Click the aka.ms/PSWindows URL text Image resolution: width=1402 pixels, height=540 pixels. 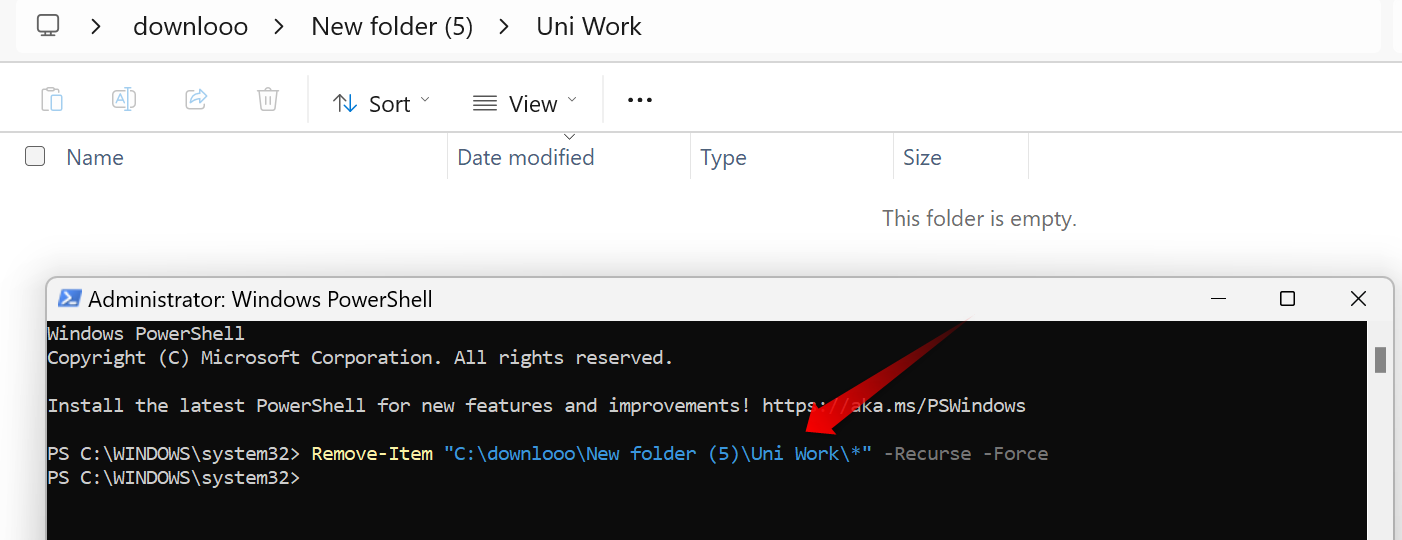[894, 406]
